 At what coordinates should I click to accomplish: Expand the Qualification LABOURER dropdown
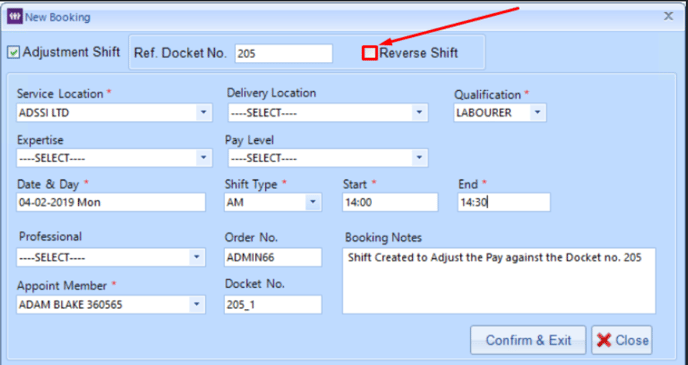click(538, 113)
